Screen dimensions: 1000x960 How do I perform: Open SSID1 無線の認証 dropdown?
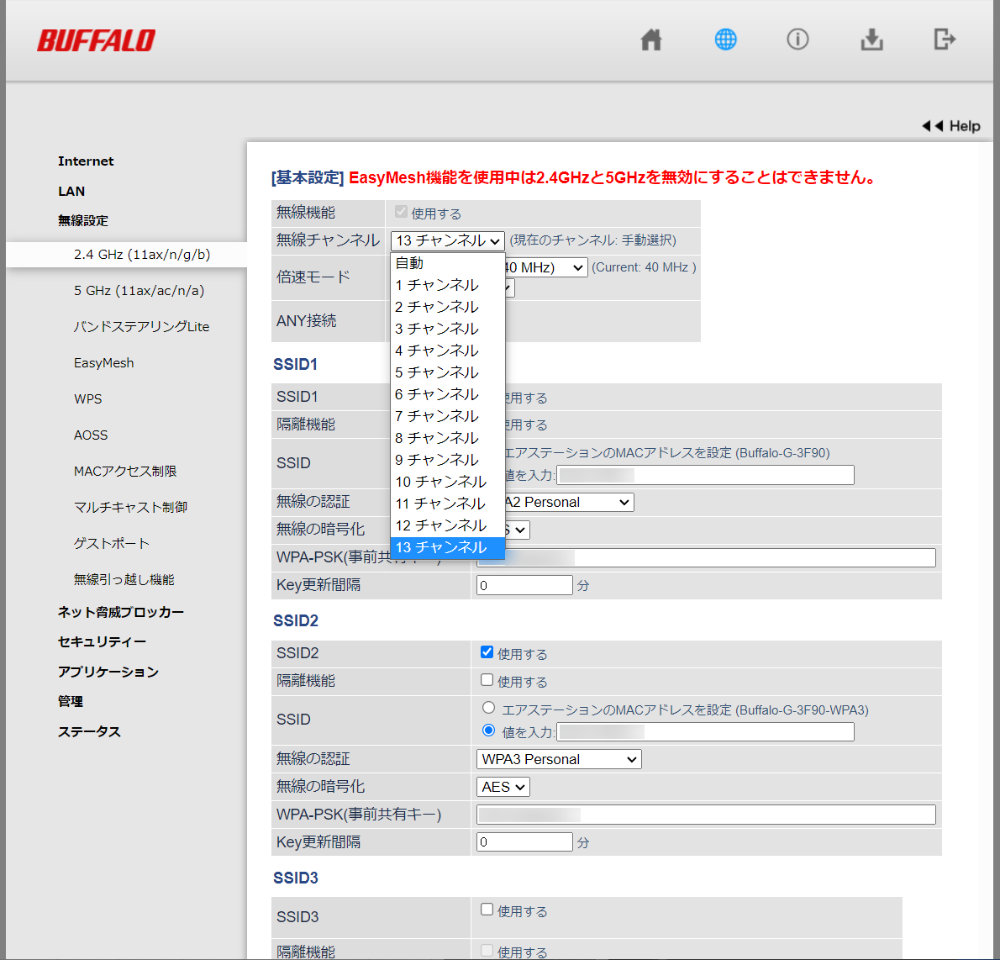[569, 502]
